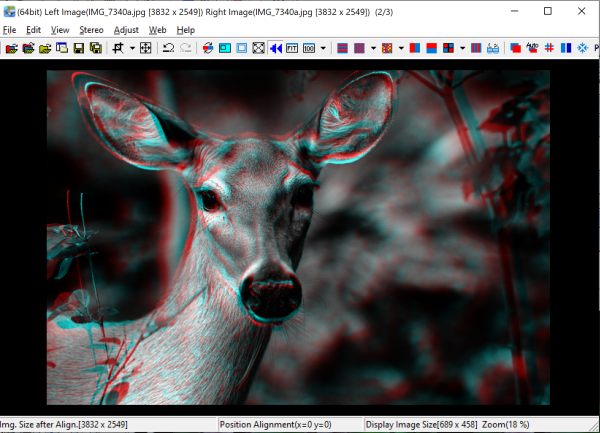This screenshot has width=600, height=433.
Task: Click the FIT to window button
Action: click(292, 48)
